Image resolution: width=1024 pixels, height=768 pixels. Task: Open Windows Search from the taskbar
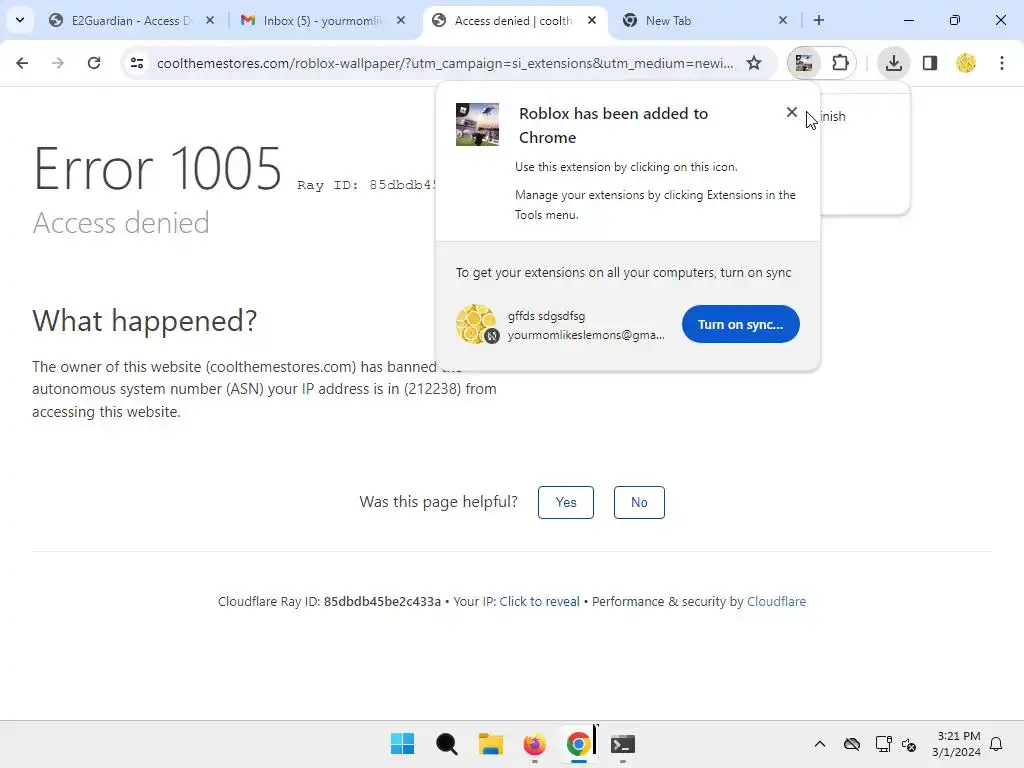click(x=447, y=744)
